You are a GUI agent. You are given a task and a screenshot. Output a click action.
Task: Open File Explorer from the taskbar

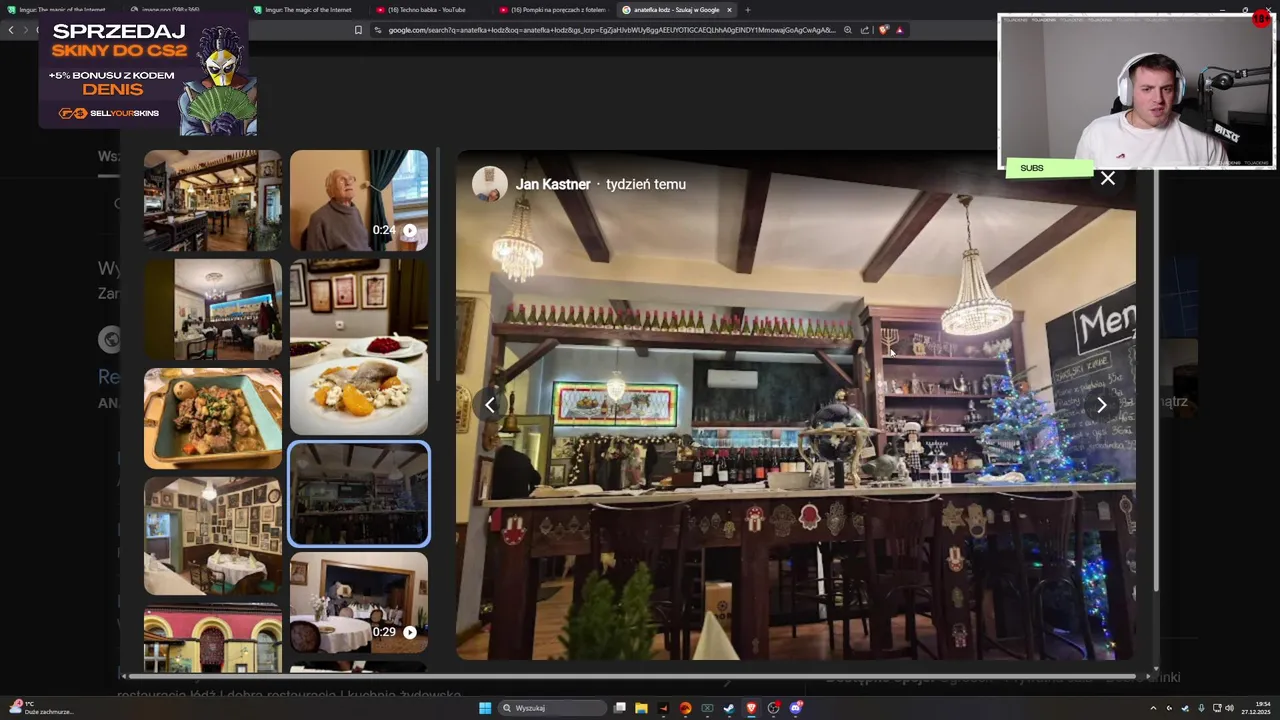(642, 708)
